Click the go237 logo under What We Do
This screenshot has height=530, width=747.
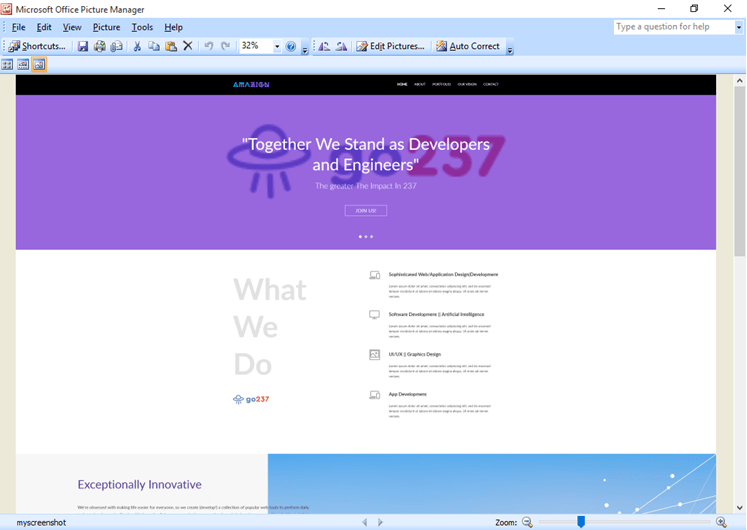251,399
